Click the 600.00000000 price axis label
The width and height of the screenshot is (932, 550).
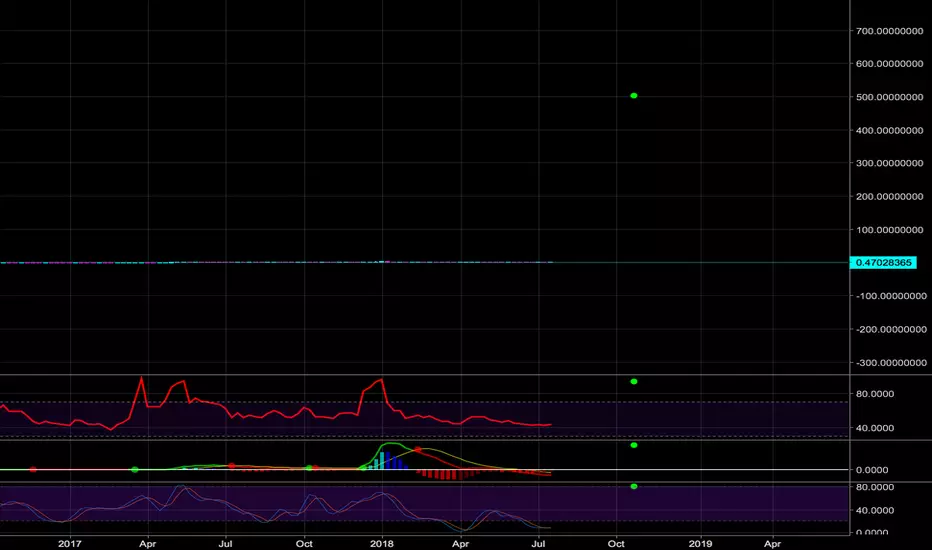click(x=889, y=64)
